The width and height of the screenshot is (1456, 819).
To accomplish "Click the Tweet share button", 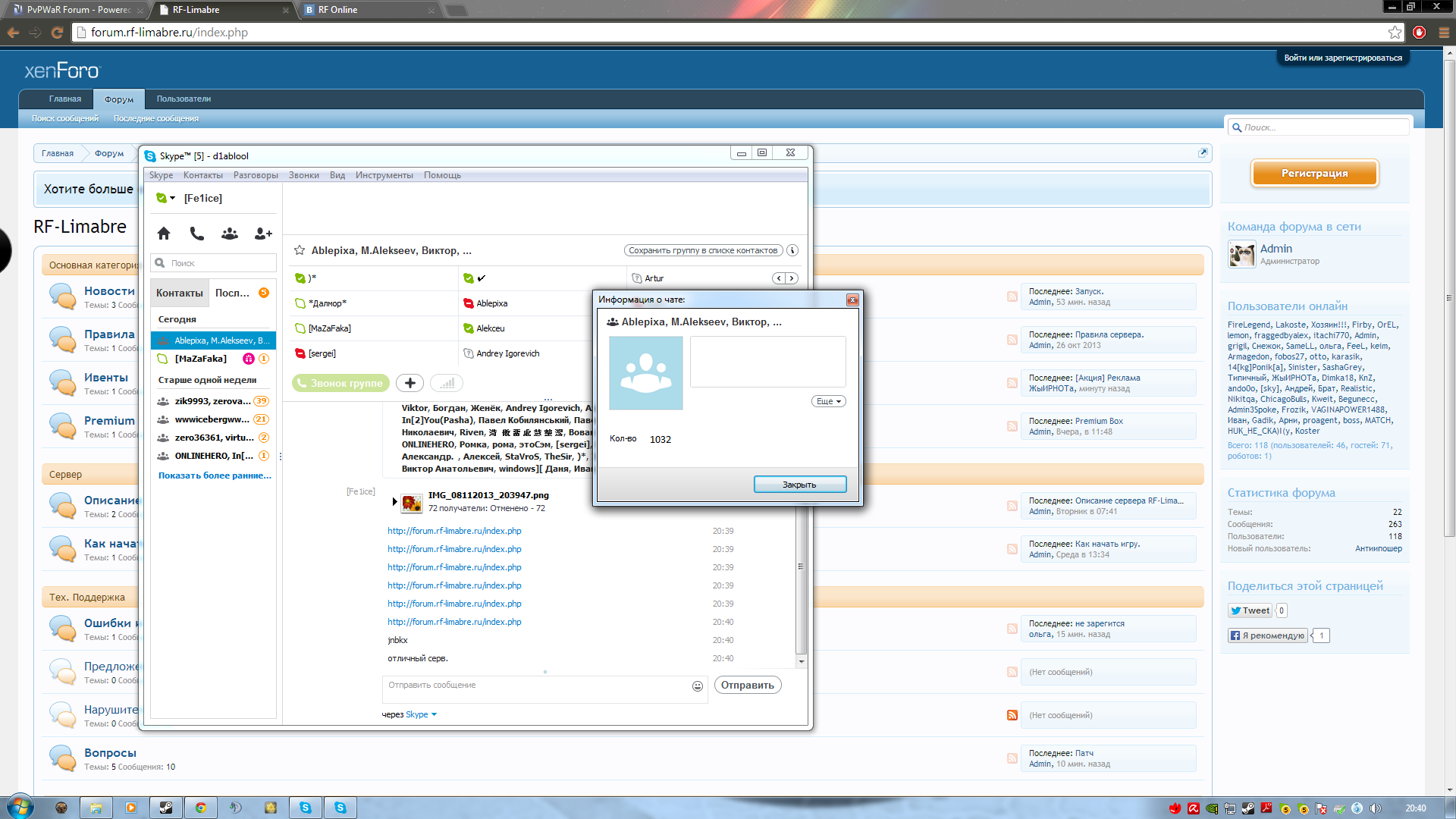I will point(1250,610).
